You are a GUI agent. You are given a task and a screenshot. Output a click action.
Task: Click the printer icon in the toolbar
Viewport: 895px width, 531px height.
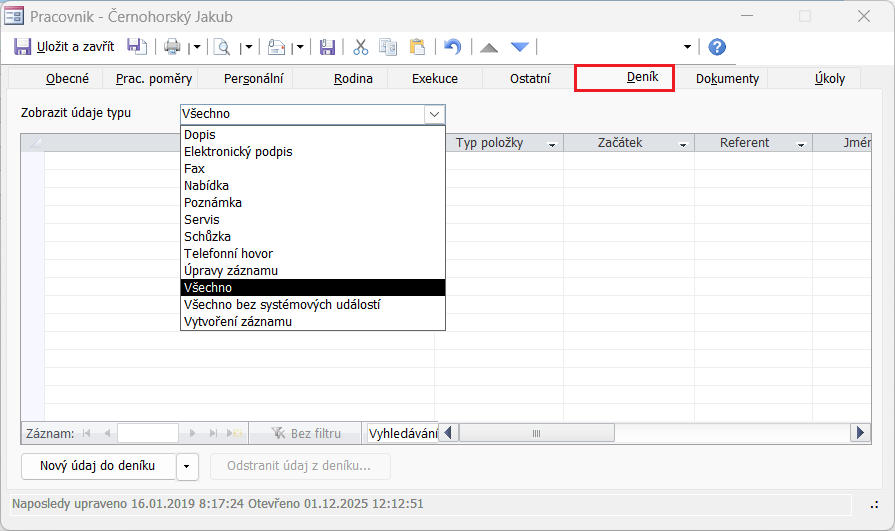[172, 47]
